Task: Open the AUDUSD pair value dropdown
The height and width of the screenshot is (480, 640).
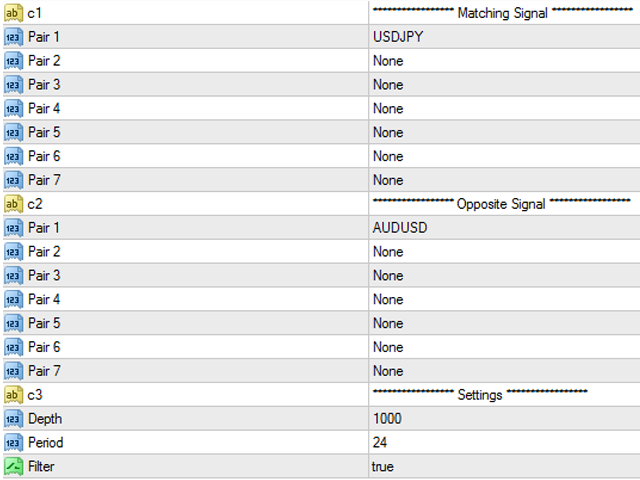Action: (x=504, y=228)
